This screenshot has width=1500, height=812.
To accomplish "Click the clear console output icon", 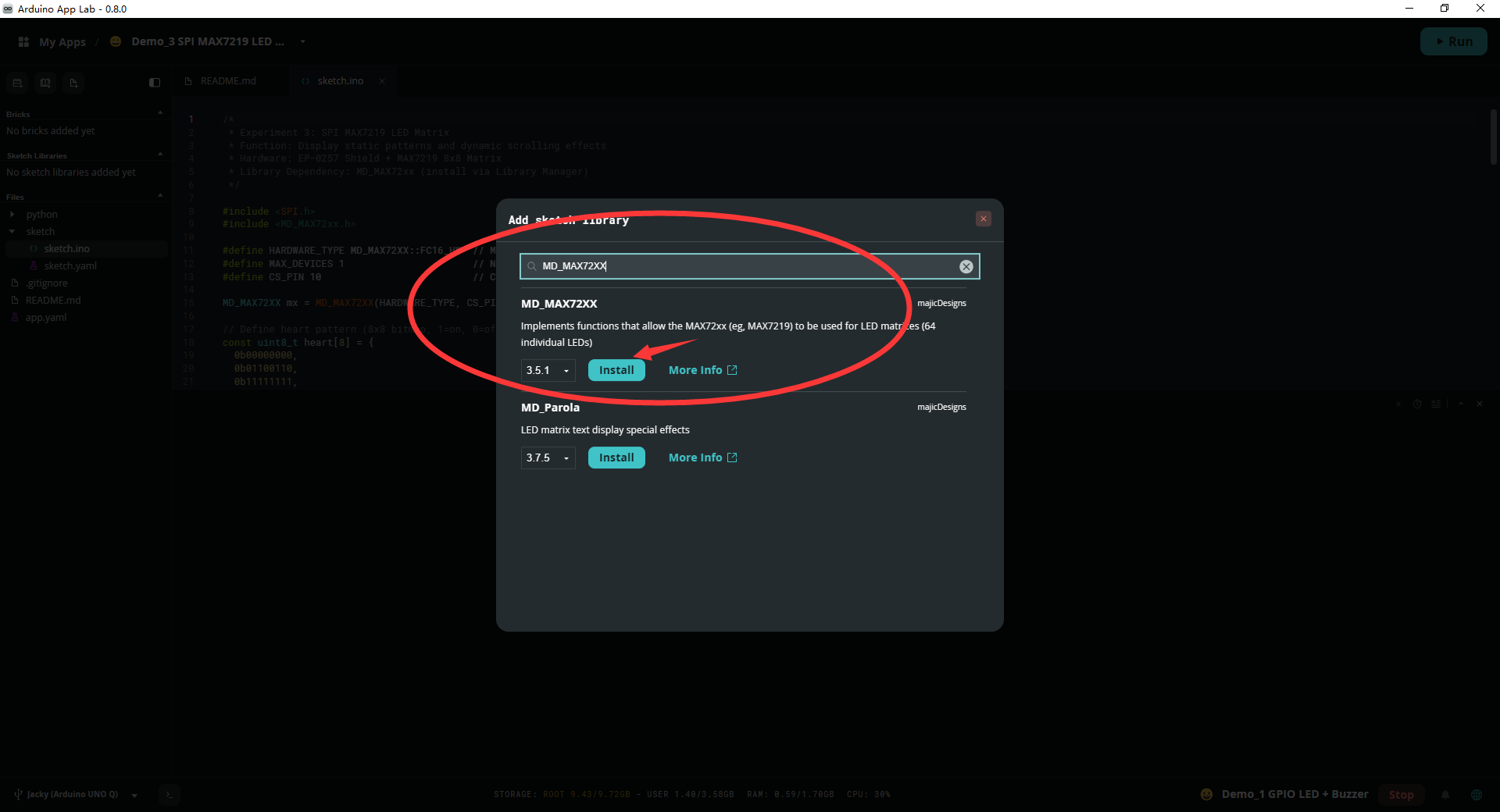I will tap(1436, 404).
